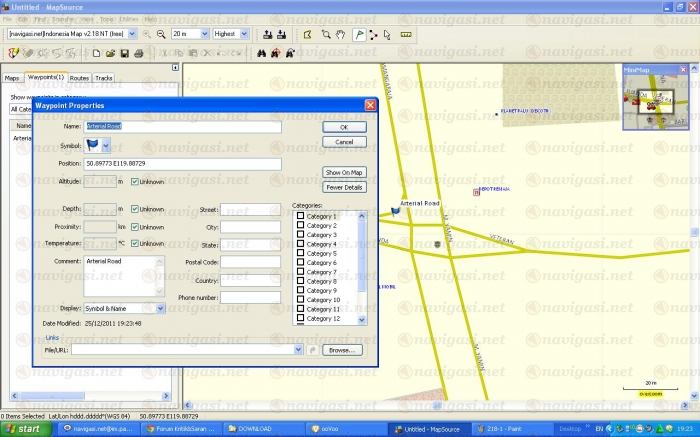Click the Fewer Details button
700x437 pixels.
[x=344, y=187]
